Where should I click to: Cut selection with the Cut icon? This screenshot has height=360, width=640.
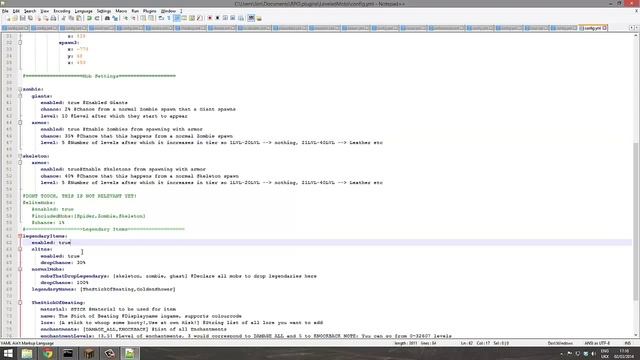tap(64, 18)
